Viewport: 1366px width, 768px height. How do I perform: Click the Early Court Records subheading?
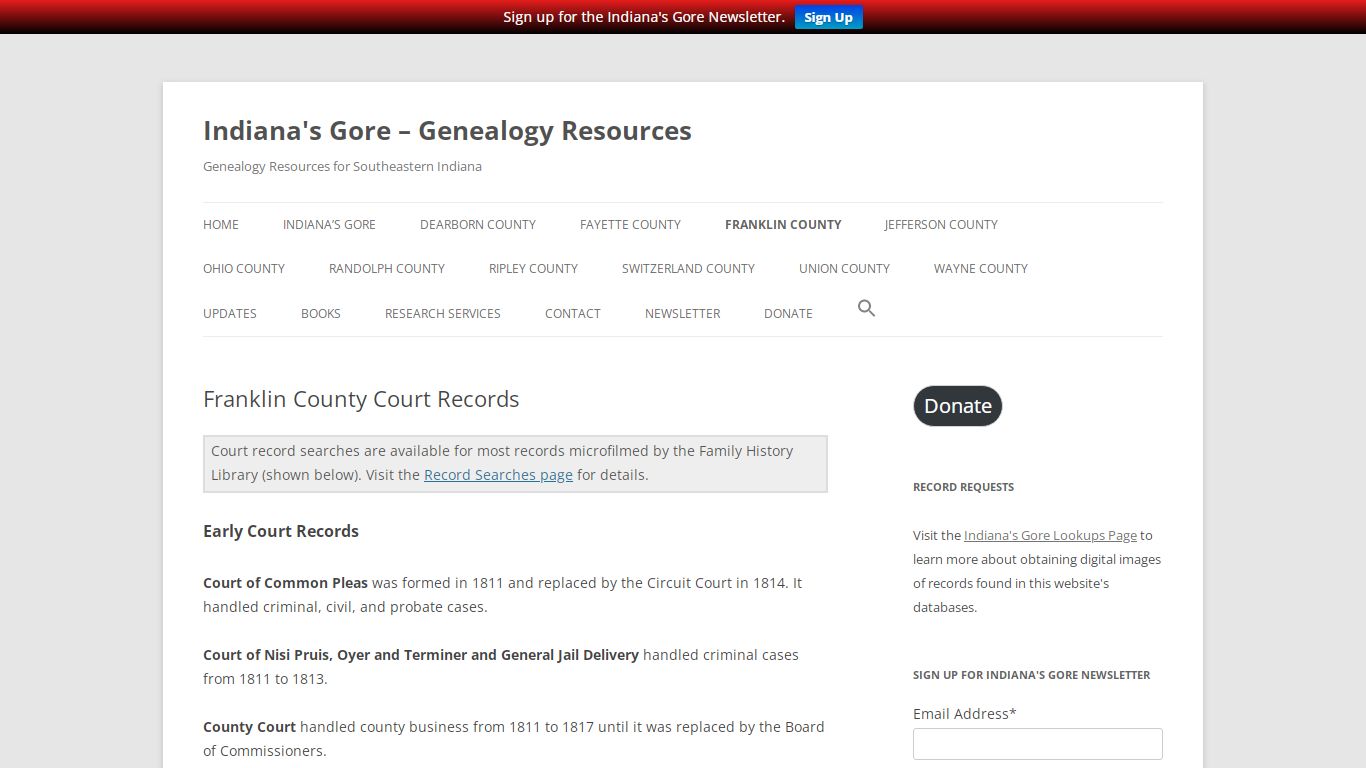(281, 531)
